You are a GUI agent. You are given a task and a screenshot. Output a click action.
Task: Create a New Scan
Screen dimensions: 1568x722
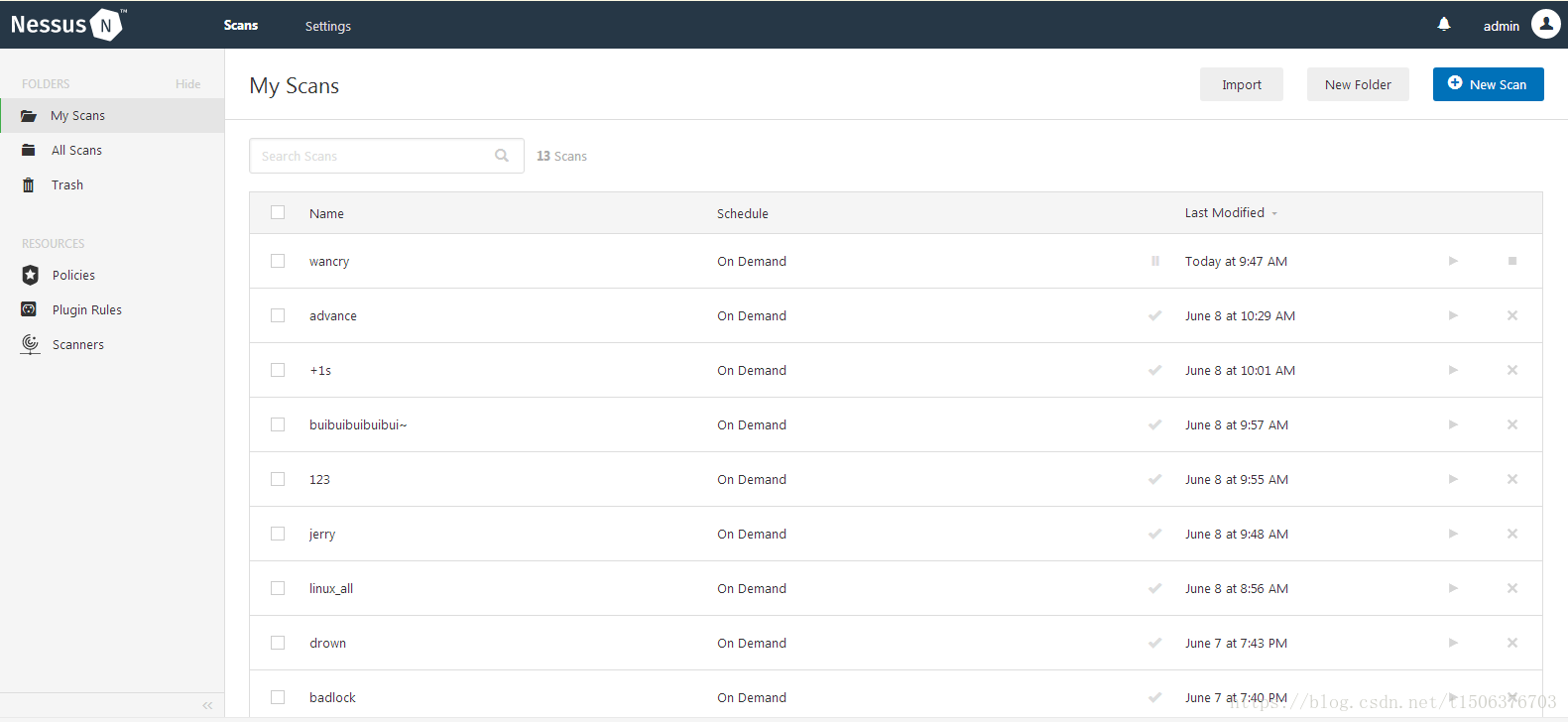[x=1489, y=84]
